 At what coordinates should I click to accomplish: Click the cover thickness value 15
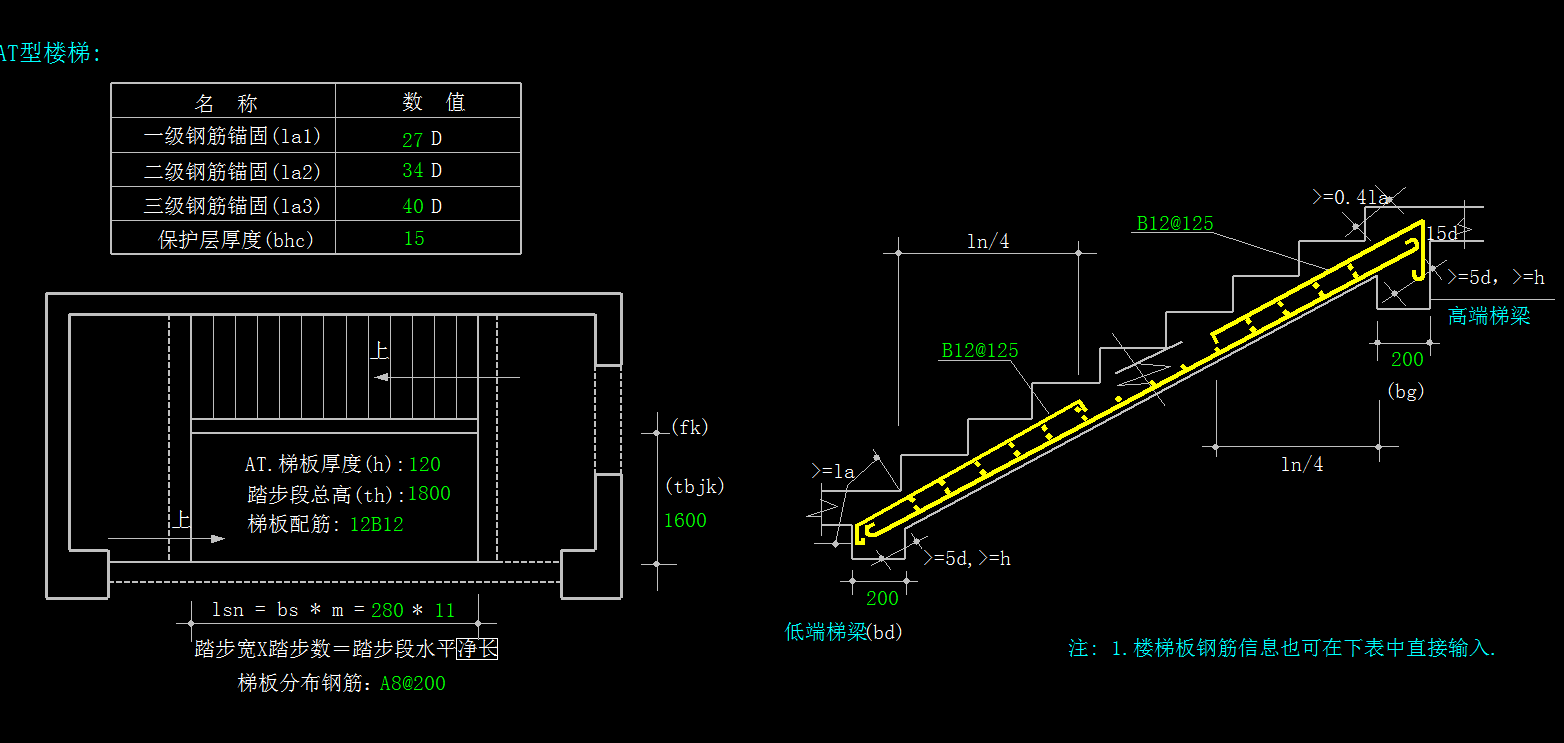(x=414, y=238)
